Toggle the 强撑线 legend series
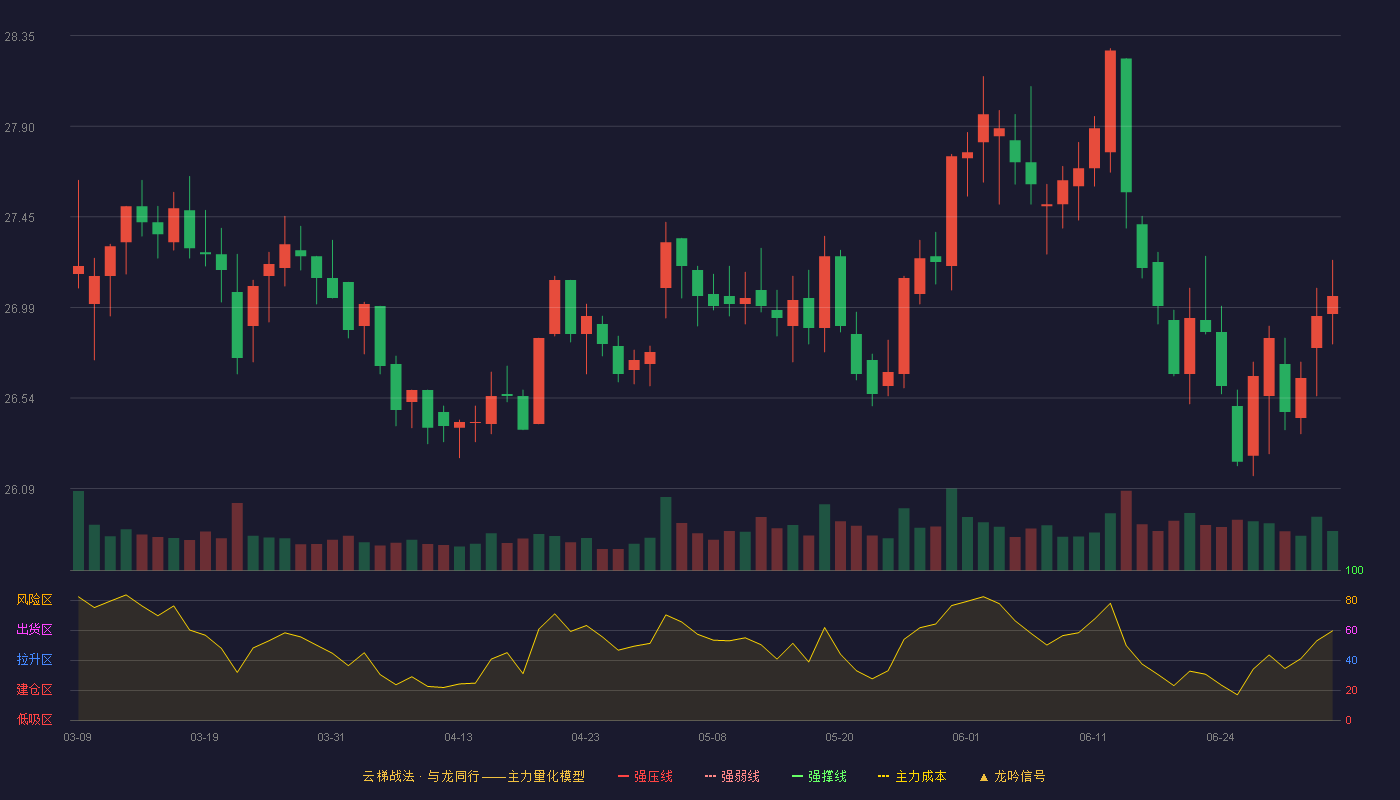This screenshot has width=1400, height=800. pos(819,776)
